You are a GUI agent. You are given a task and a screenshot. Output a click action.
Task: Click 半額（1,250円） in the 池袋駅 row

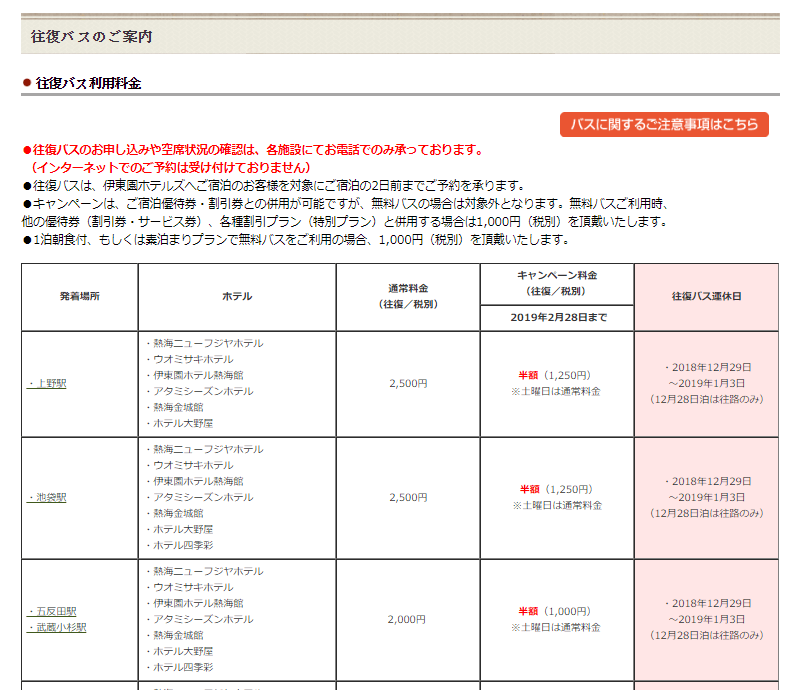(x=556, y=489)
